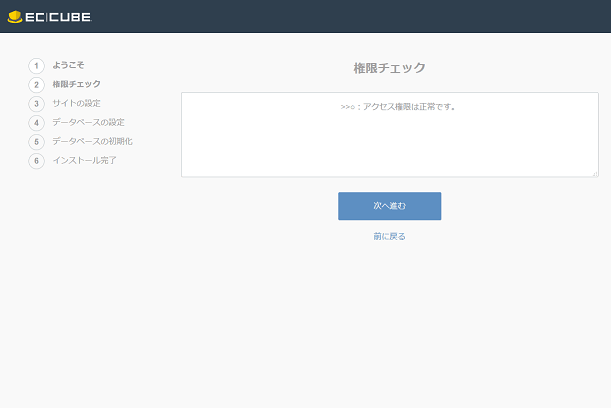Click the 前に戻る link

pyautogui.click(x=389, y=237)
